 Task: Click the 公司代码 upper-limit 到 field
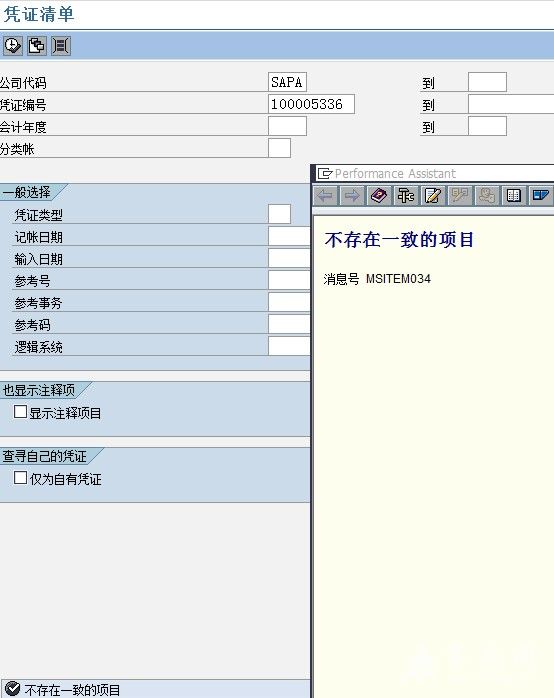487,82
